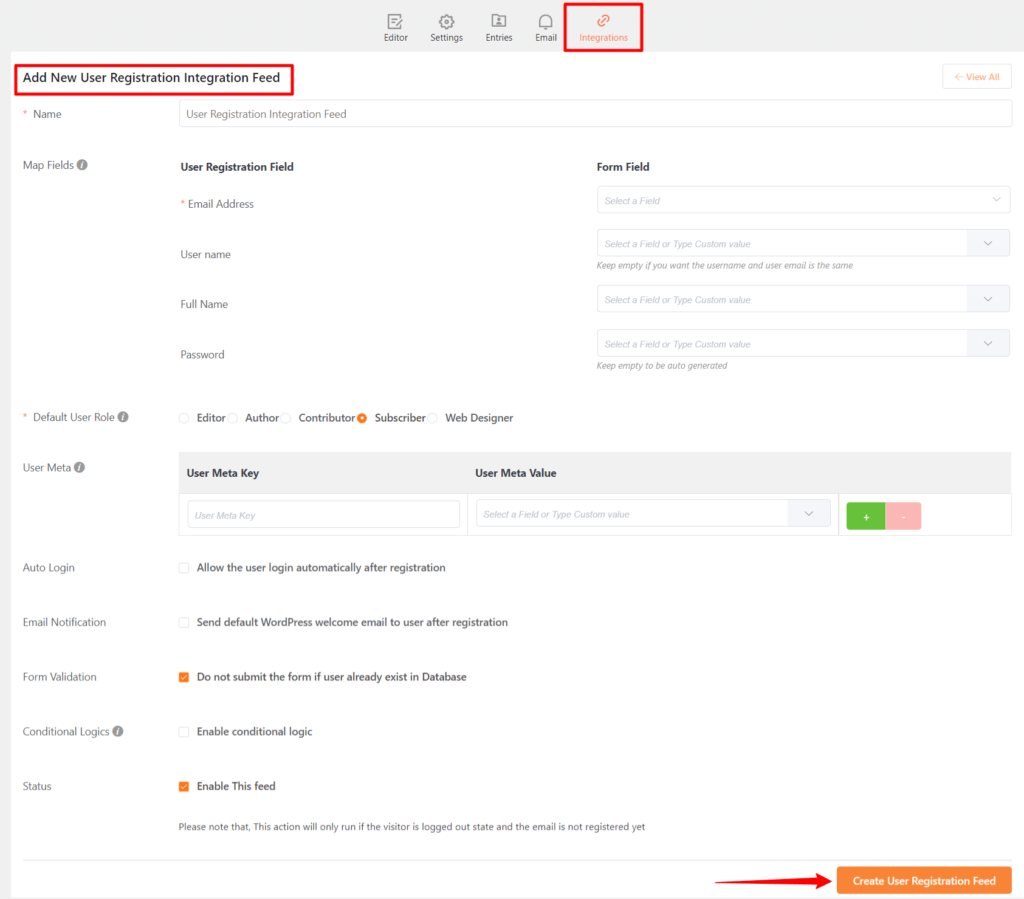Open the Conditional Logics info icon

tap(118, 731)
